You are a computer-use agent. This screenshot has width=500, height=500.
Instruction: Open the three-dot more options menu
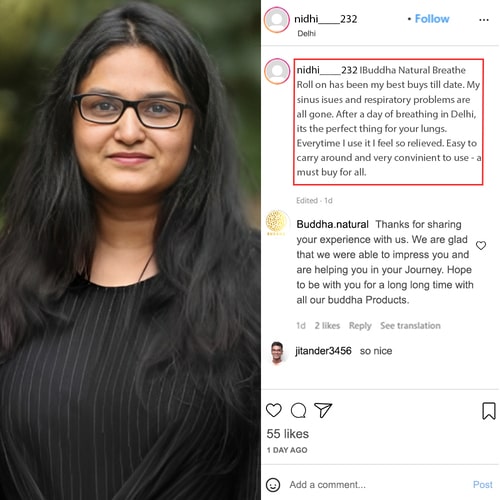(484, 20)
